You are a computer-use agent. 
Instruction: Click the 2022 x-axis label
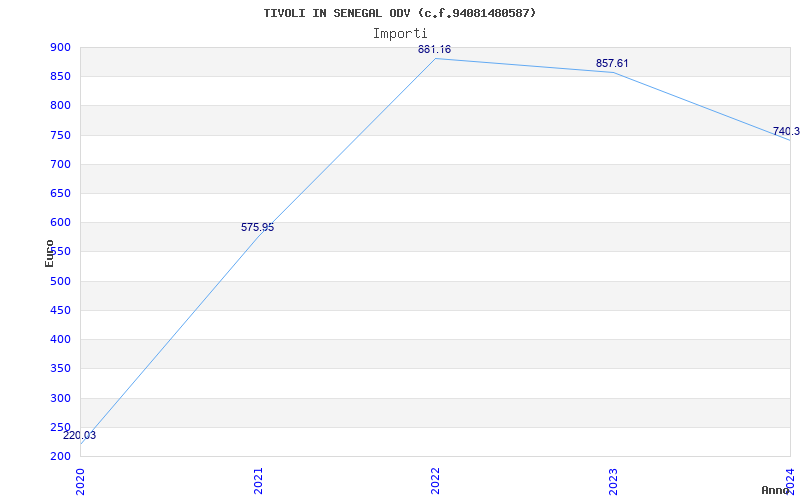[435, 481]
